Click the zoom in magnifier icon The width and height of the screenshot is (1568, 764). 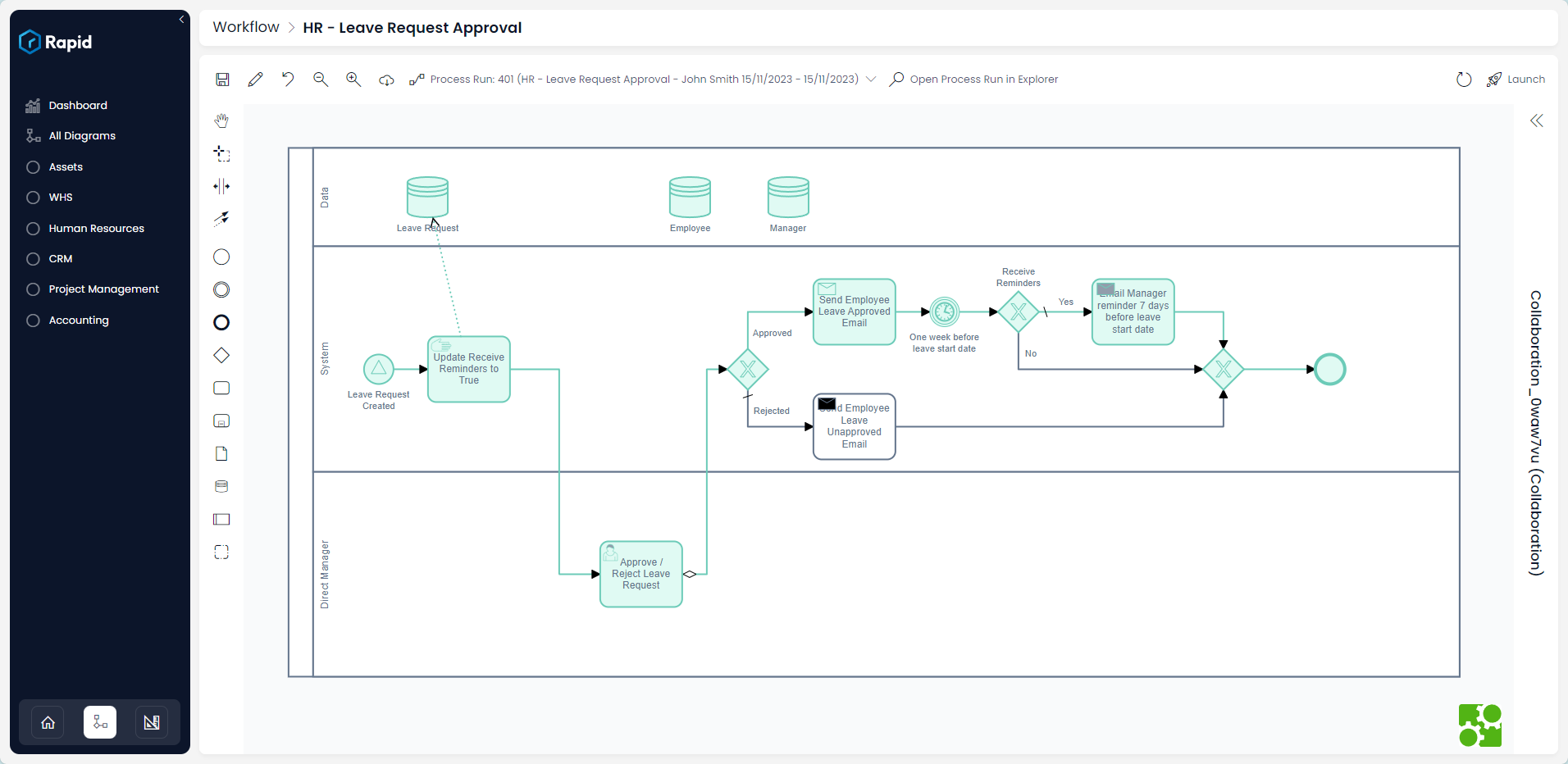pyautogui.click(x=353, y=79)
